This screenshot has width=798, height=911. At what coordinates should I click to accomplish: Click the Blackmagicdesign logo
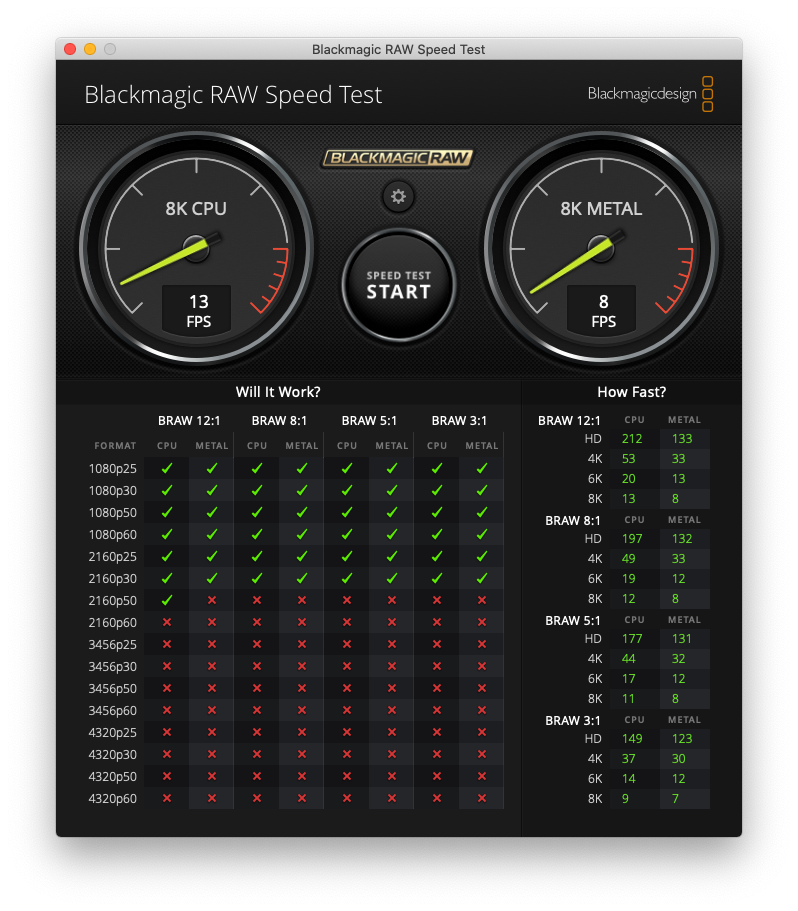click(650, 94)
